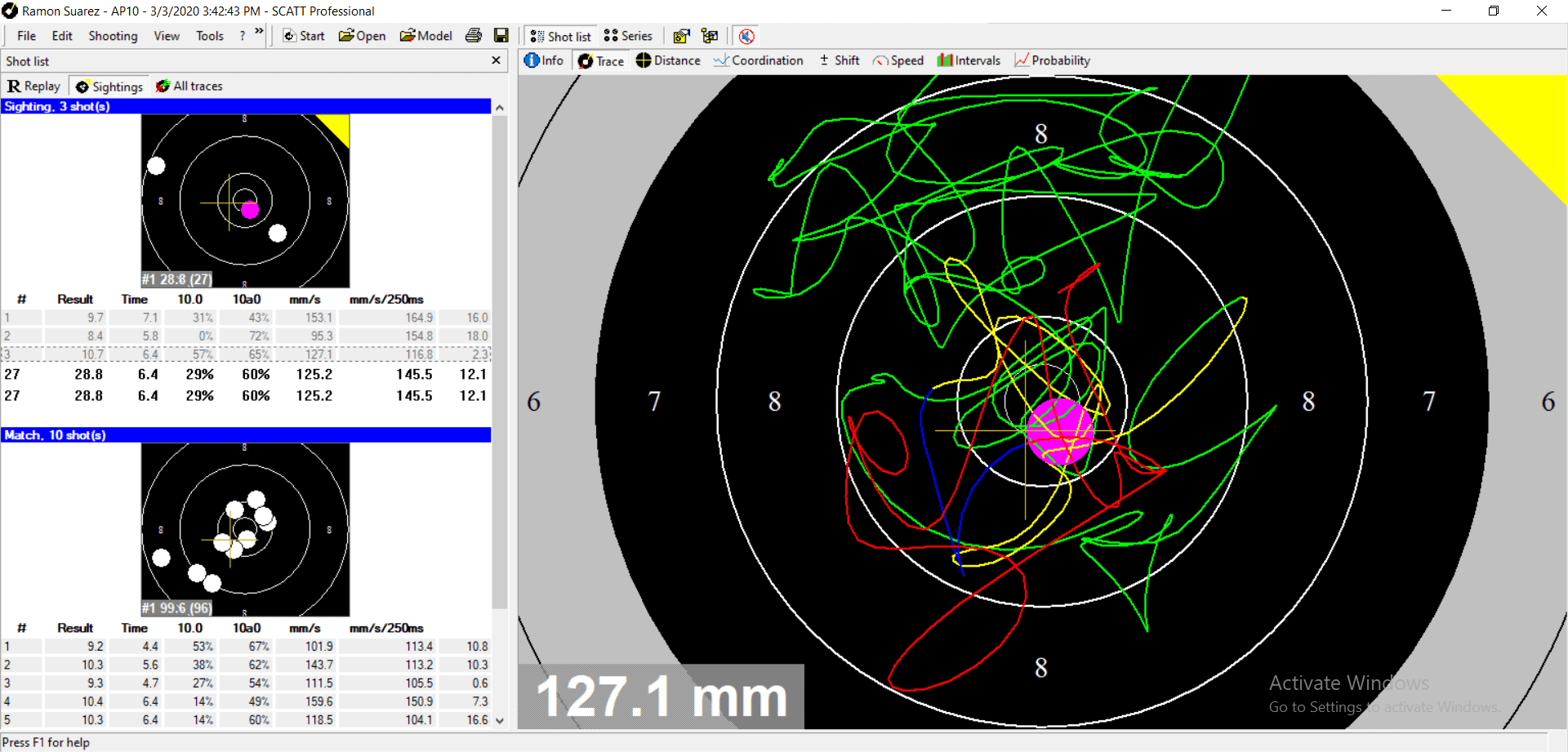
Task: Click the Replay button
Action: [33, 87]
